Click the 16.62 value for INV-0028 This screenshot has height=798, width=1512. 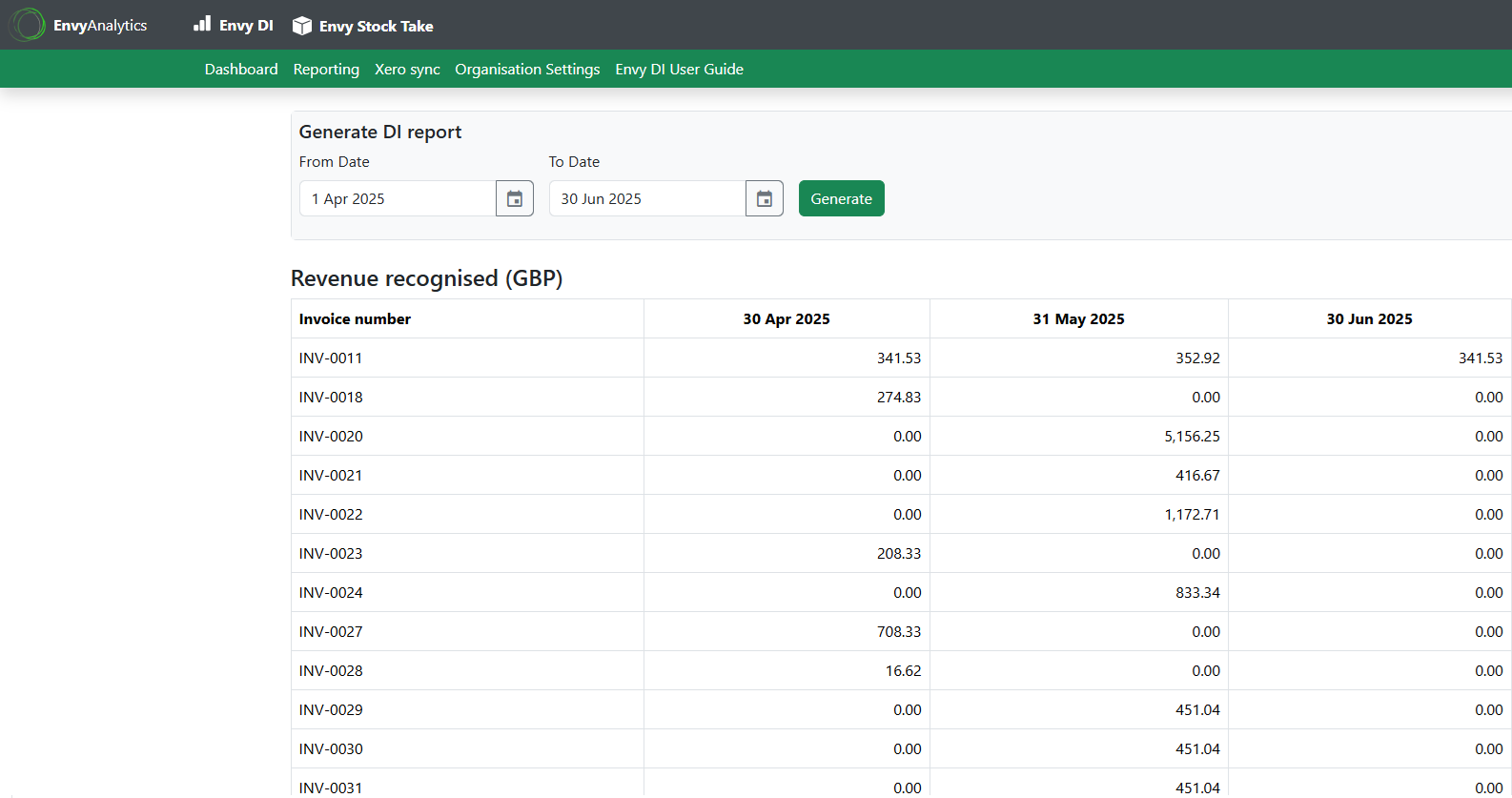903,670
